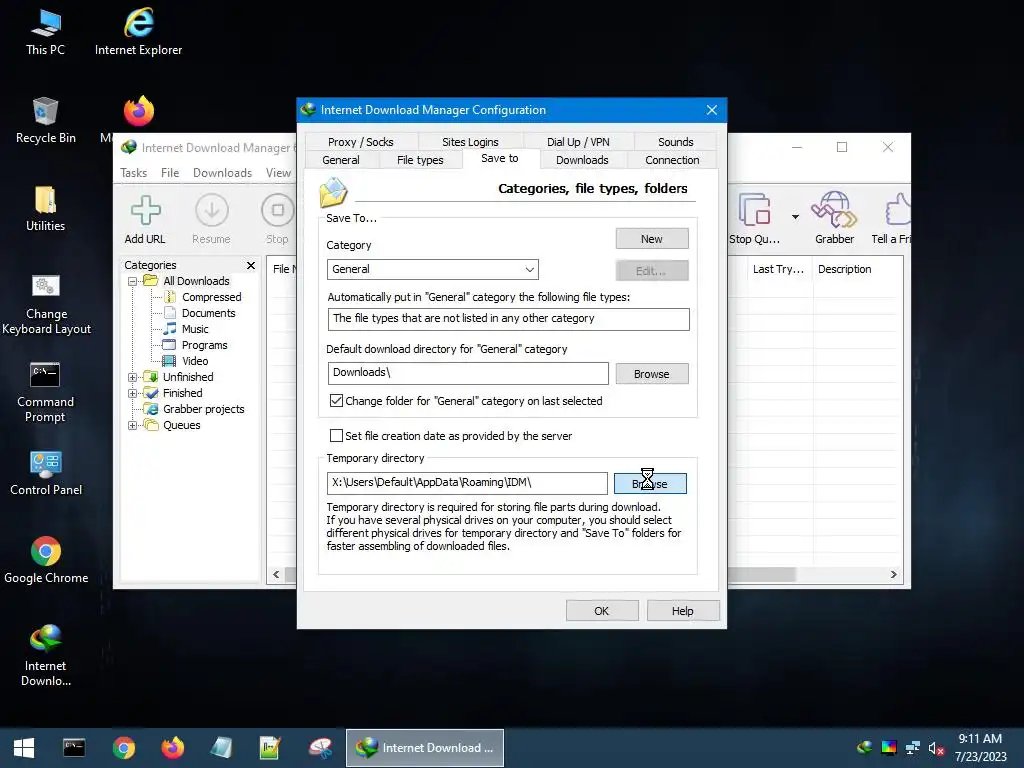Open Internet Explorer desktop icon

pyautogui.click(x=138, y=33)
